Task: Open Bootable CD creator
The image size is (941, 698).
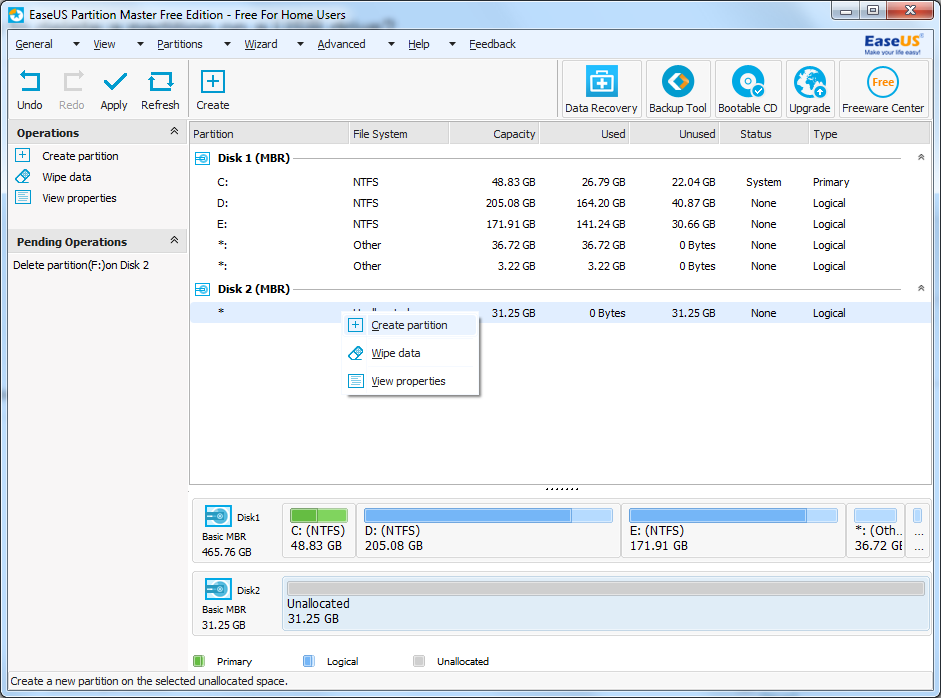Action: point(748,89)
